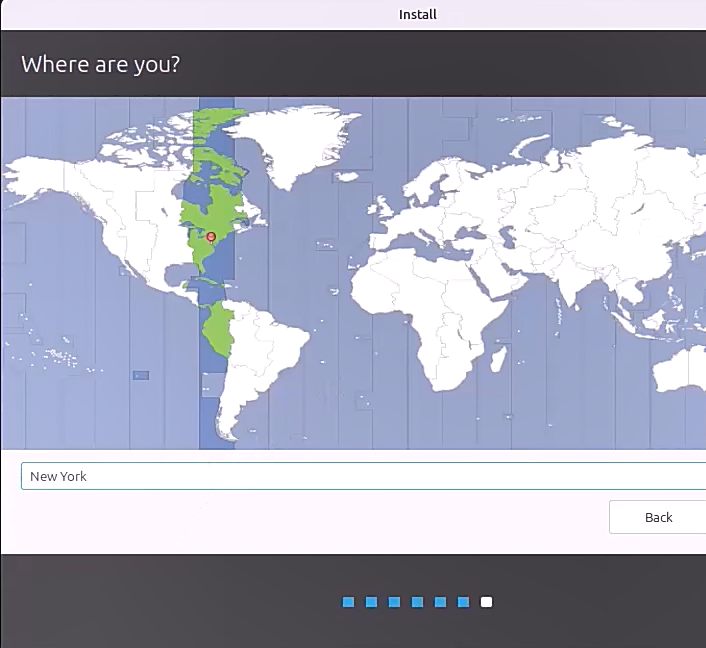Click the Install window title bar
This screenshot has height=648, width=706.
coord(353,14)
